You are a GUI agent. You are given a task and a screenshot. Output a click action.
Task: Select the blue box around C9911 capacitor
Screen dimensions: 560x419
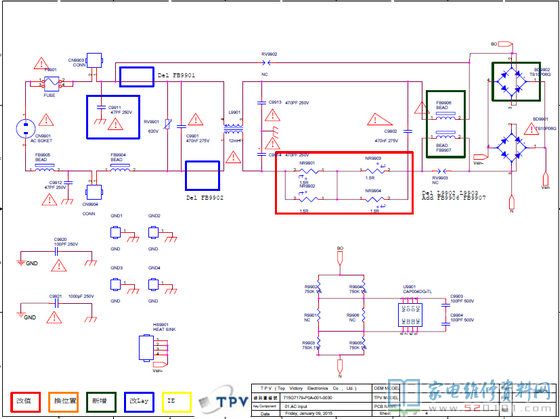113,117
